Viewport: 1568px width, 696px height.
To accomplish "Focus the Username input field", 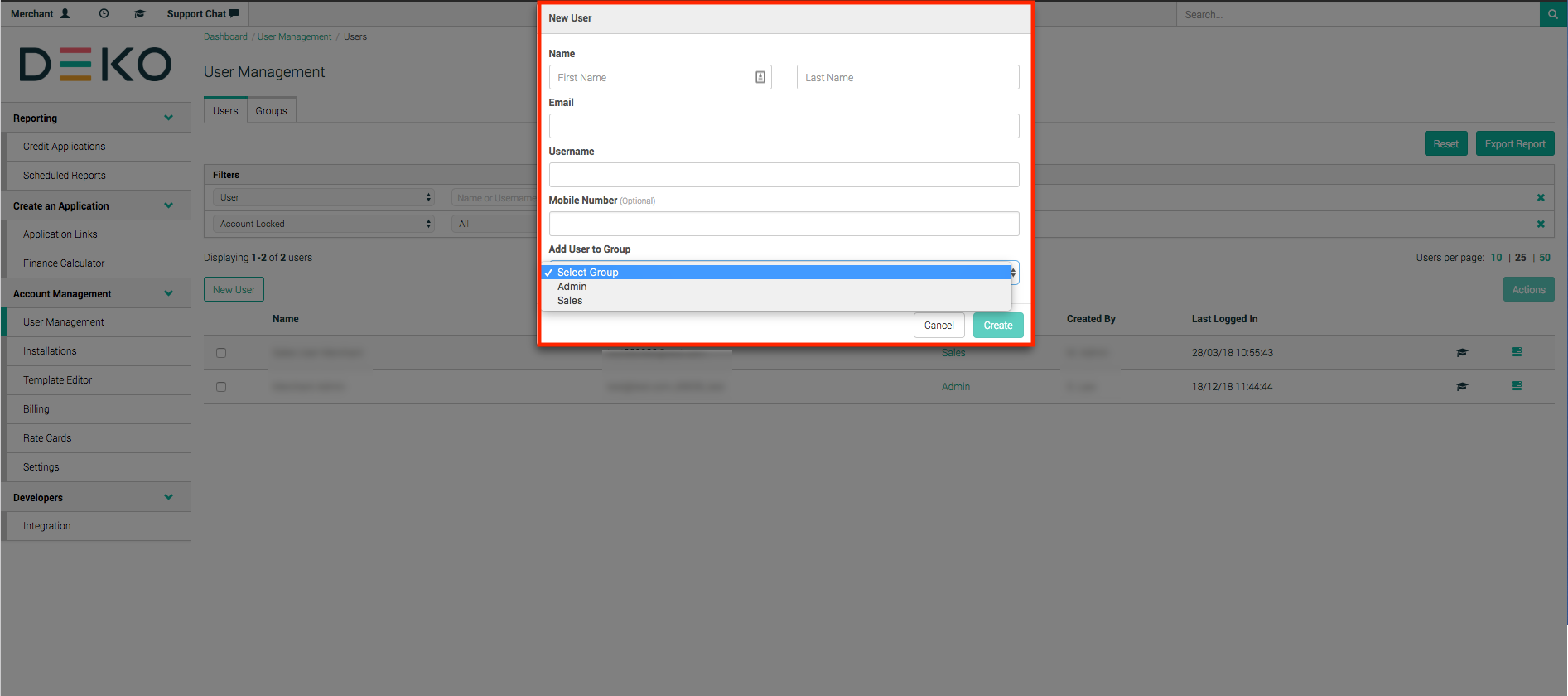I will pos(784,175).
